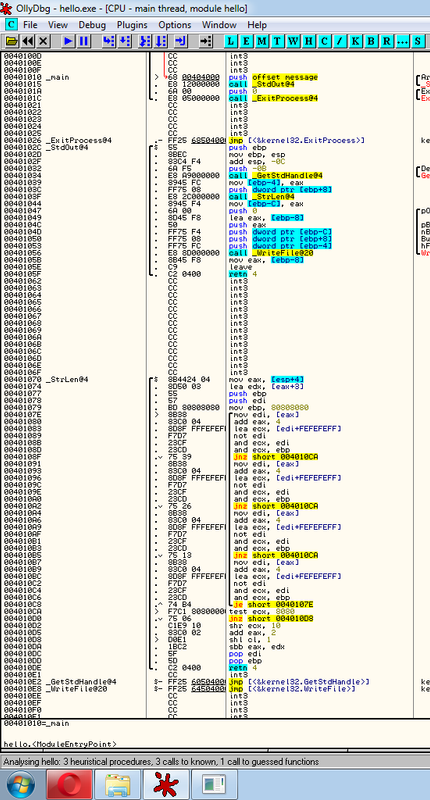Show Source with S button

(x=418, y=41)
